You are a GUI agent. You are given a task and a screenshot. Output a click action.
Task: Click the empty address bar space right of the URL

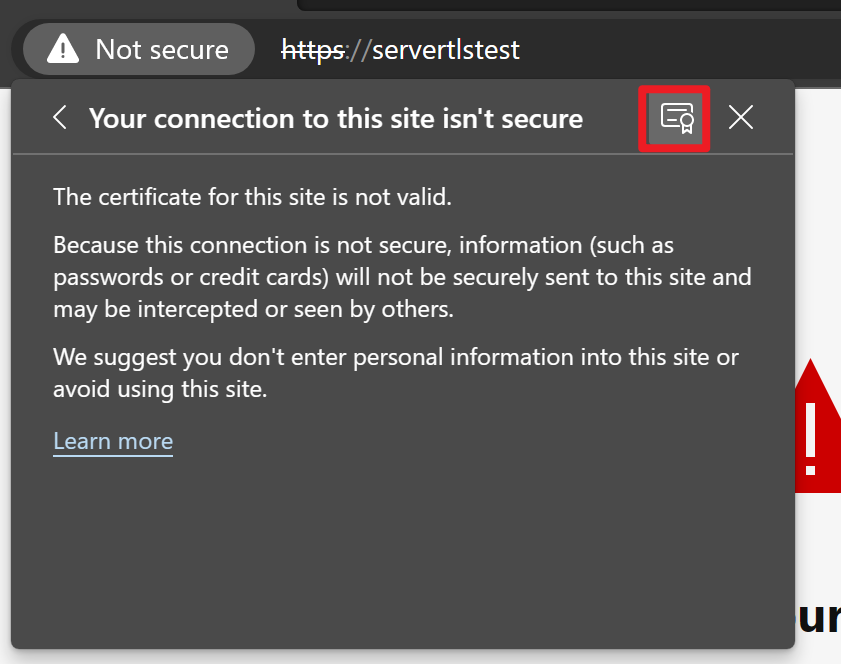[x=680, y=49]
